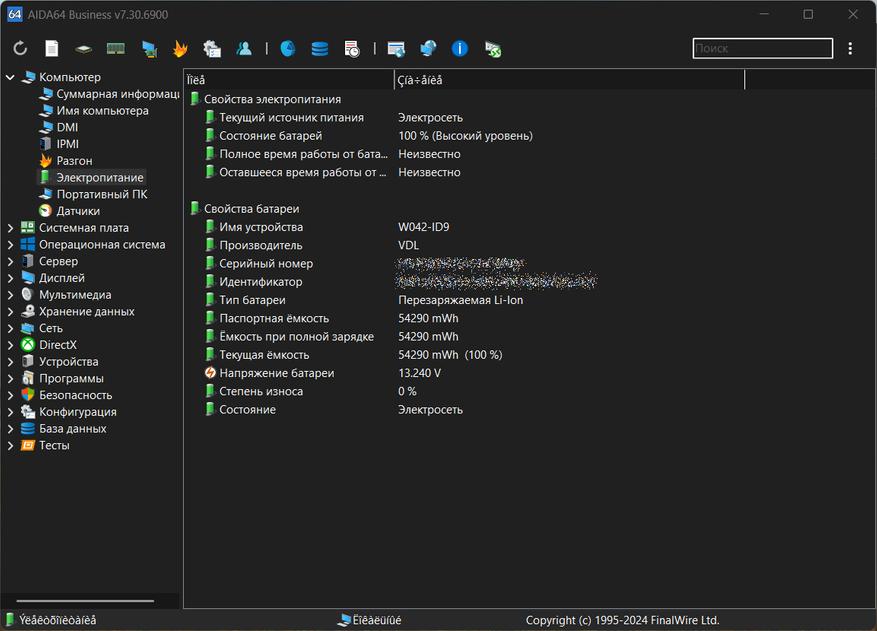
Task: Select Суммарная информация in the tree
Action: (117, 94)
